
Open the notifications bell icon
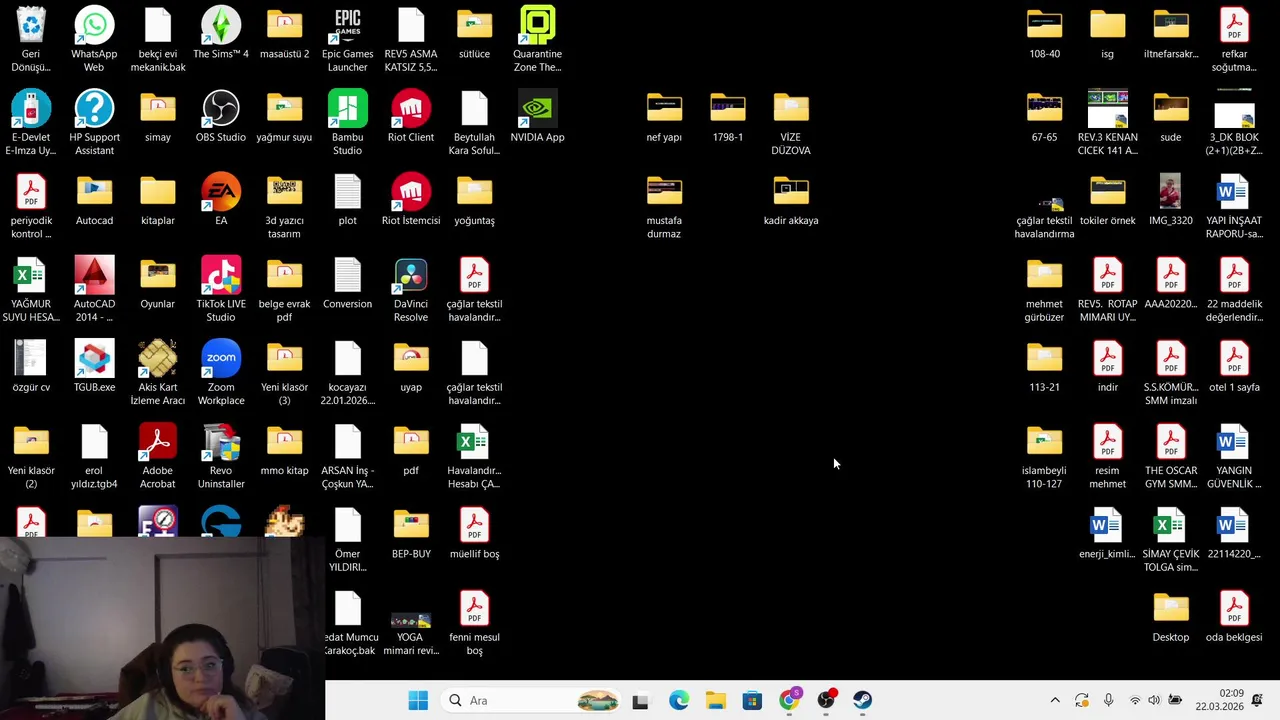click(x=1257, y=700)
